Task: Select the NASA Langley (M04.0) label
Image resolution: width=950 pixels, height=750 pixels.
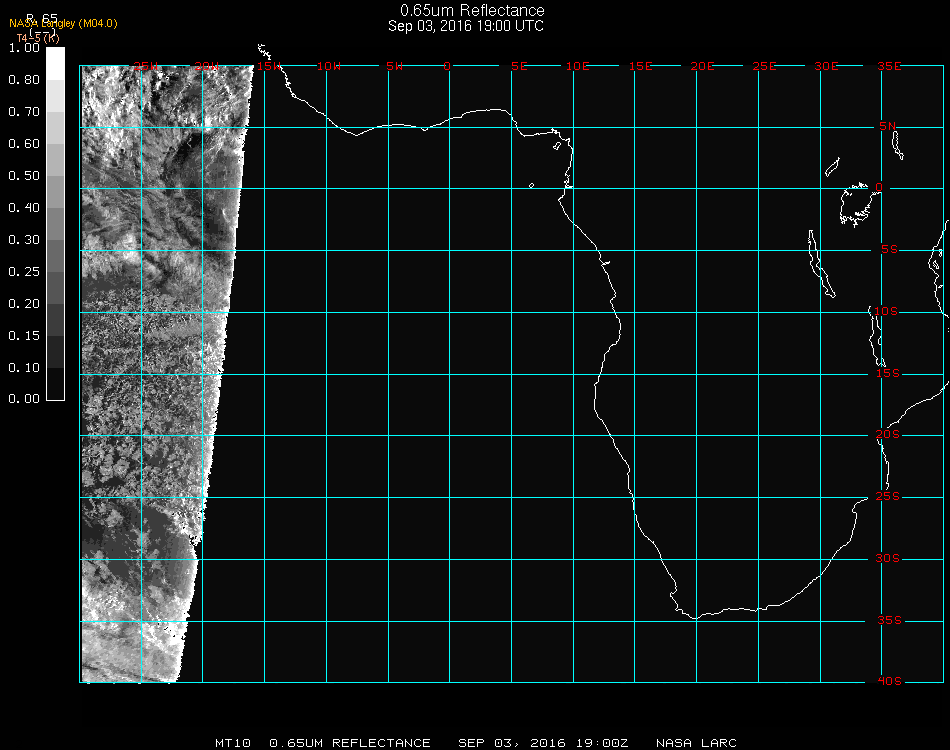Action: click(63, 23)
